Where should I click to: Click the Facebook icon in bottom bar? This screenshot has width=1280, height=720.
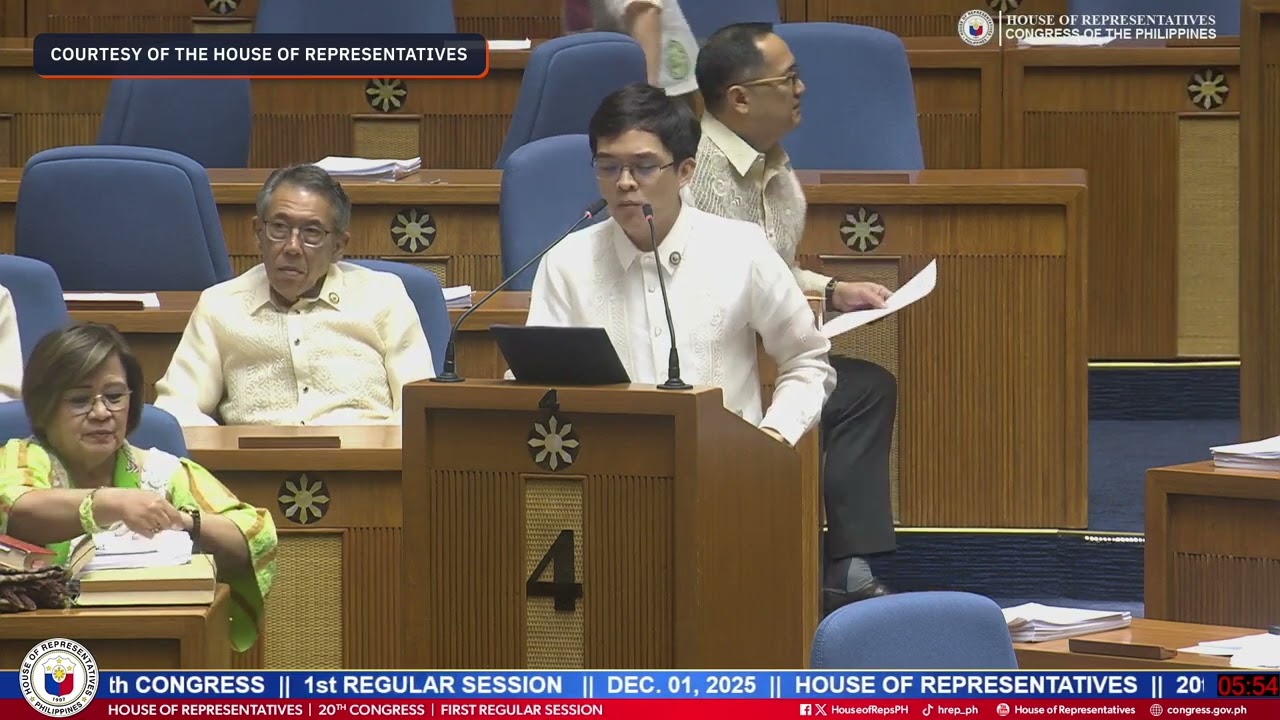click(x=805, y=710)
